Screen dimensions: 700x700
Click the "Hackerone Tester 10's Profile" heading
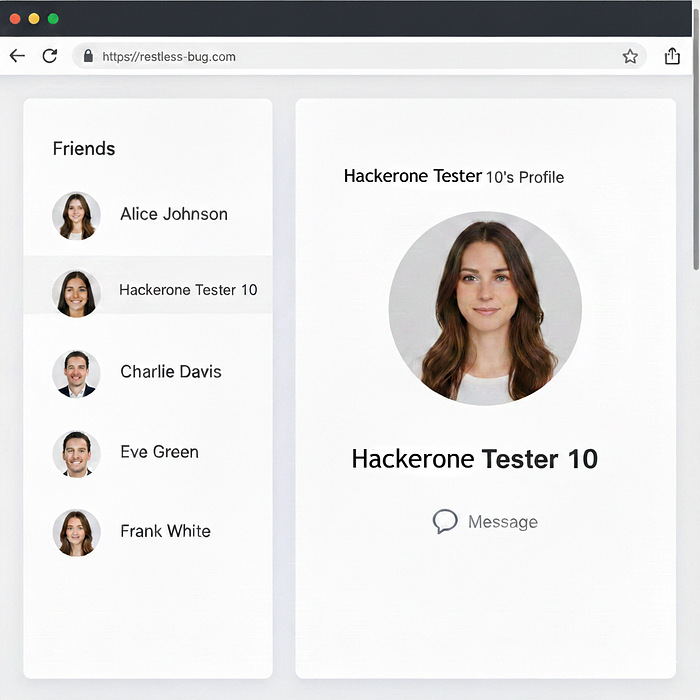point(454,176)
